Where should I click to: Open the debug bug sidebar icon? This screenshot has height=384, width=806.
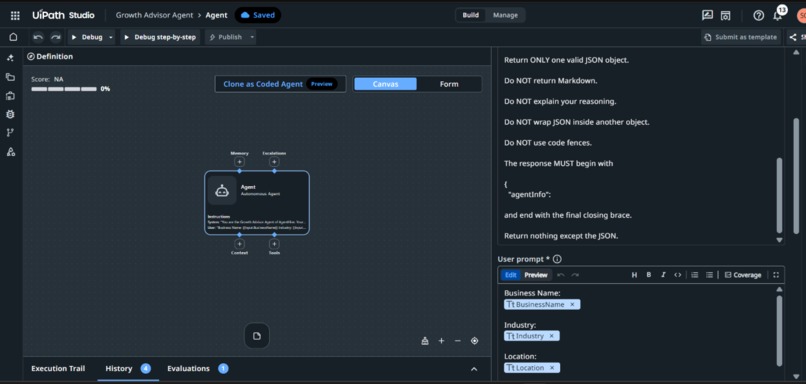click(x=10, y=114)
